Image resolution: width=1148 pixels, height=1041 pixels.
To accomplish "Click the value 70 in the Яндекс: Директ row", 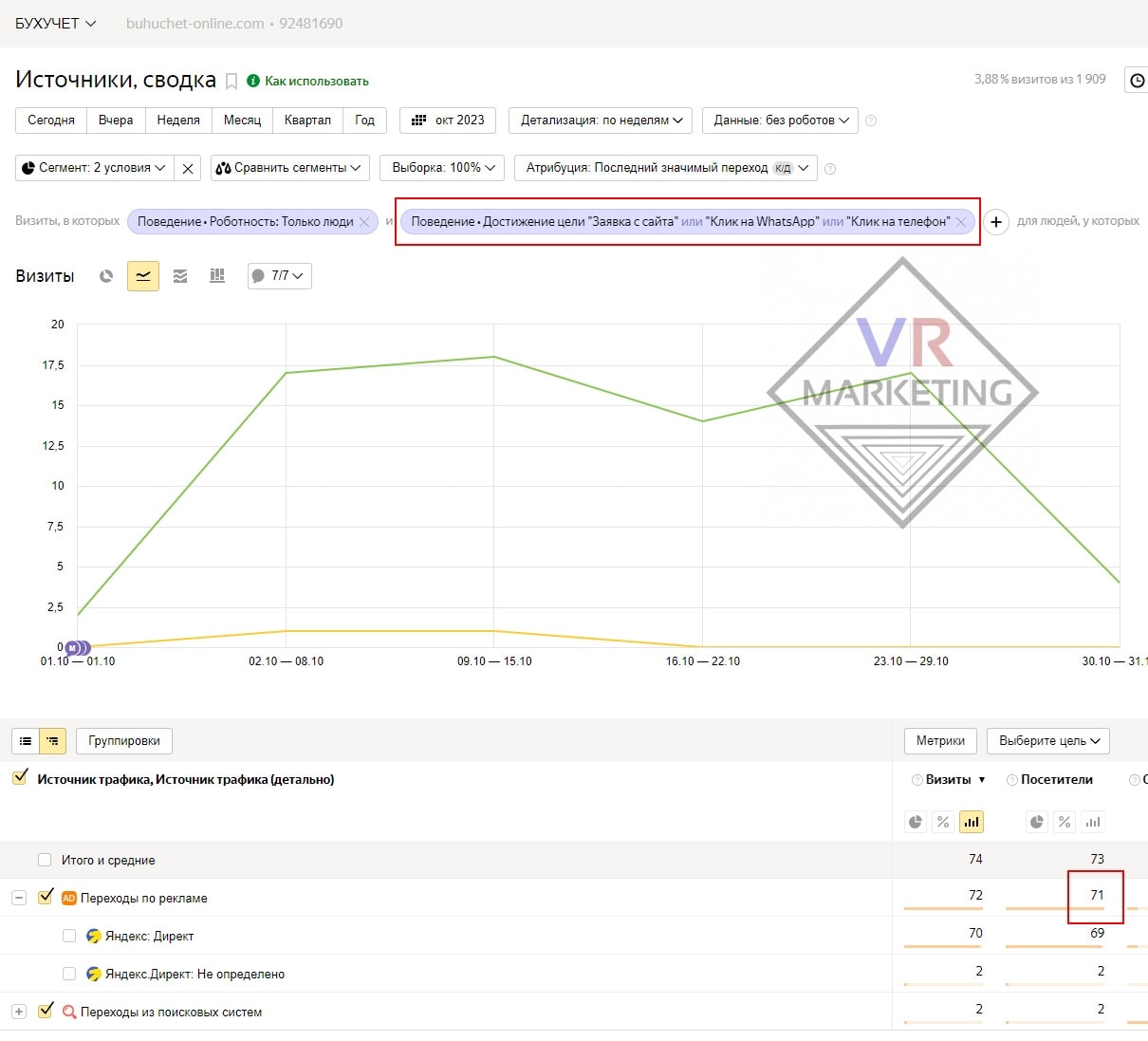I will 975,933.
